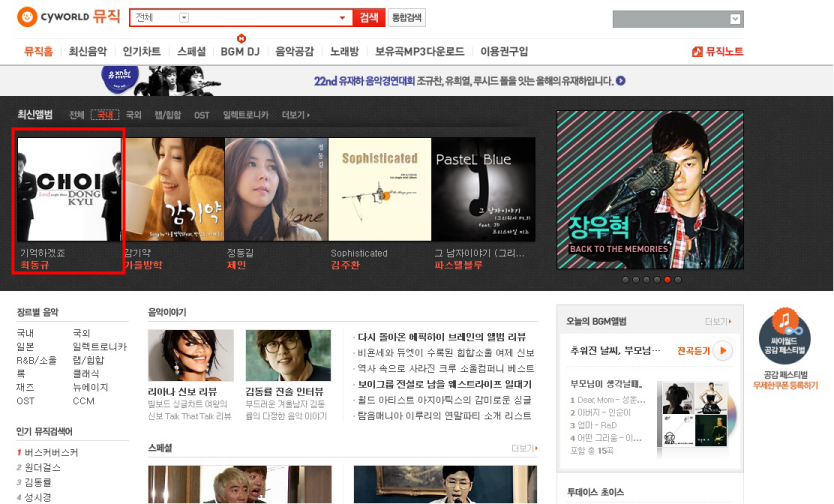Open the 클래식 genre link

86,374
